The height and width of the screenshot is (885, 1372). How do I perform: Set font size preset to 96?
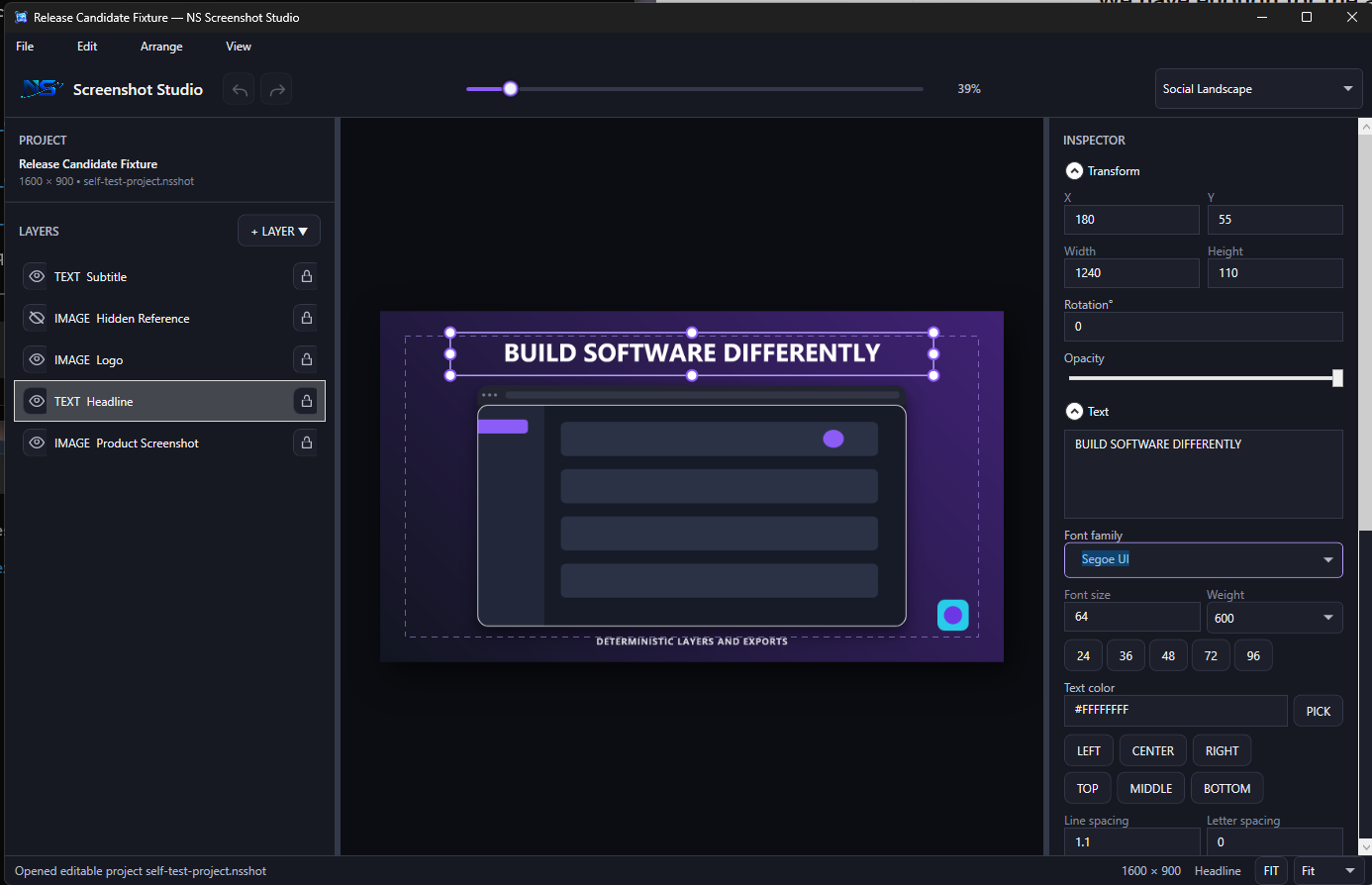1254,655
